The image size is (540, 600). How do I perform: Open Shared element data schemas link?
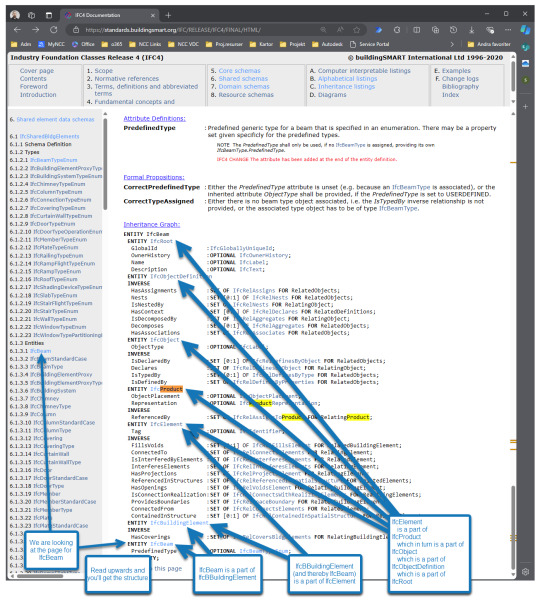tap(55, 119)
